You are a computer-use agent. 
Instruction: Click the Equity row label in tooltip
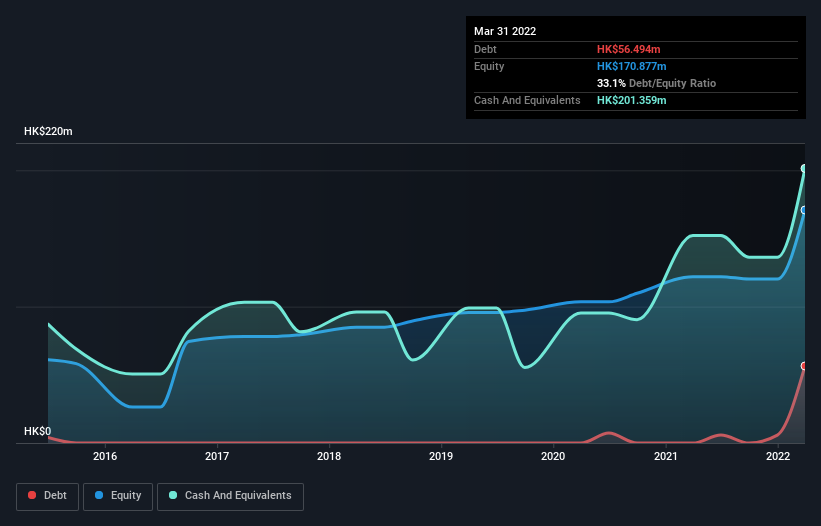tap(489, 66)
